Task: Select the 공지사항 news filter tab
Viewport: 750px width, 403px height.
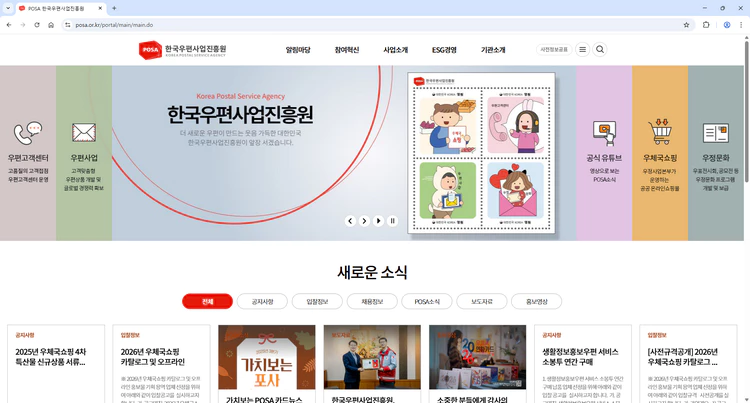Action: [263, 301]
